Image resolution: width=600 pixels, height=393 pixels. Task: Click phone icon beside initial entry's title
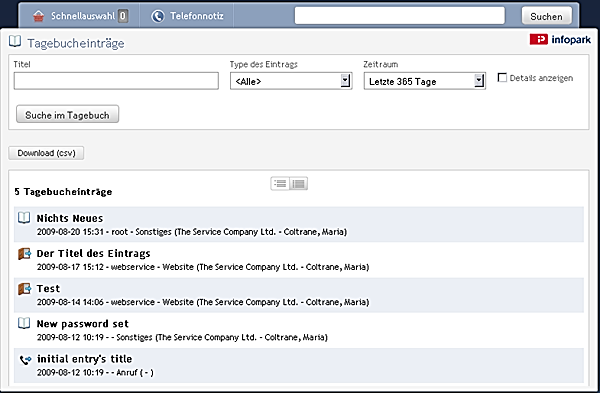25,360
